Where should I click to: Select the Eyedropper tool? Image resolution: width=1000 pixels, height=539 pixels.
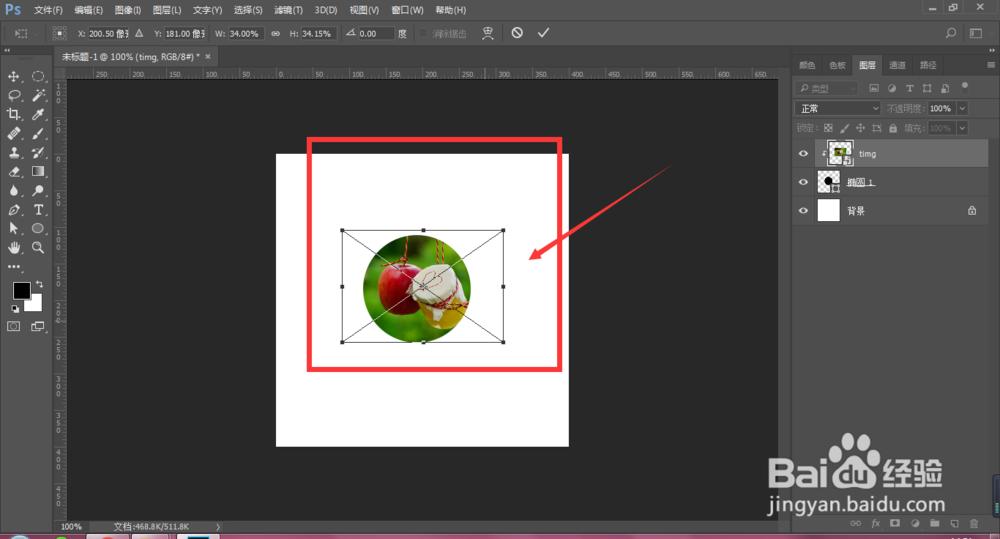click(x=38, y=114)
